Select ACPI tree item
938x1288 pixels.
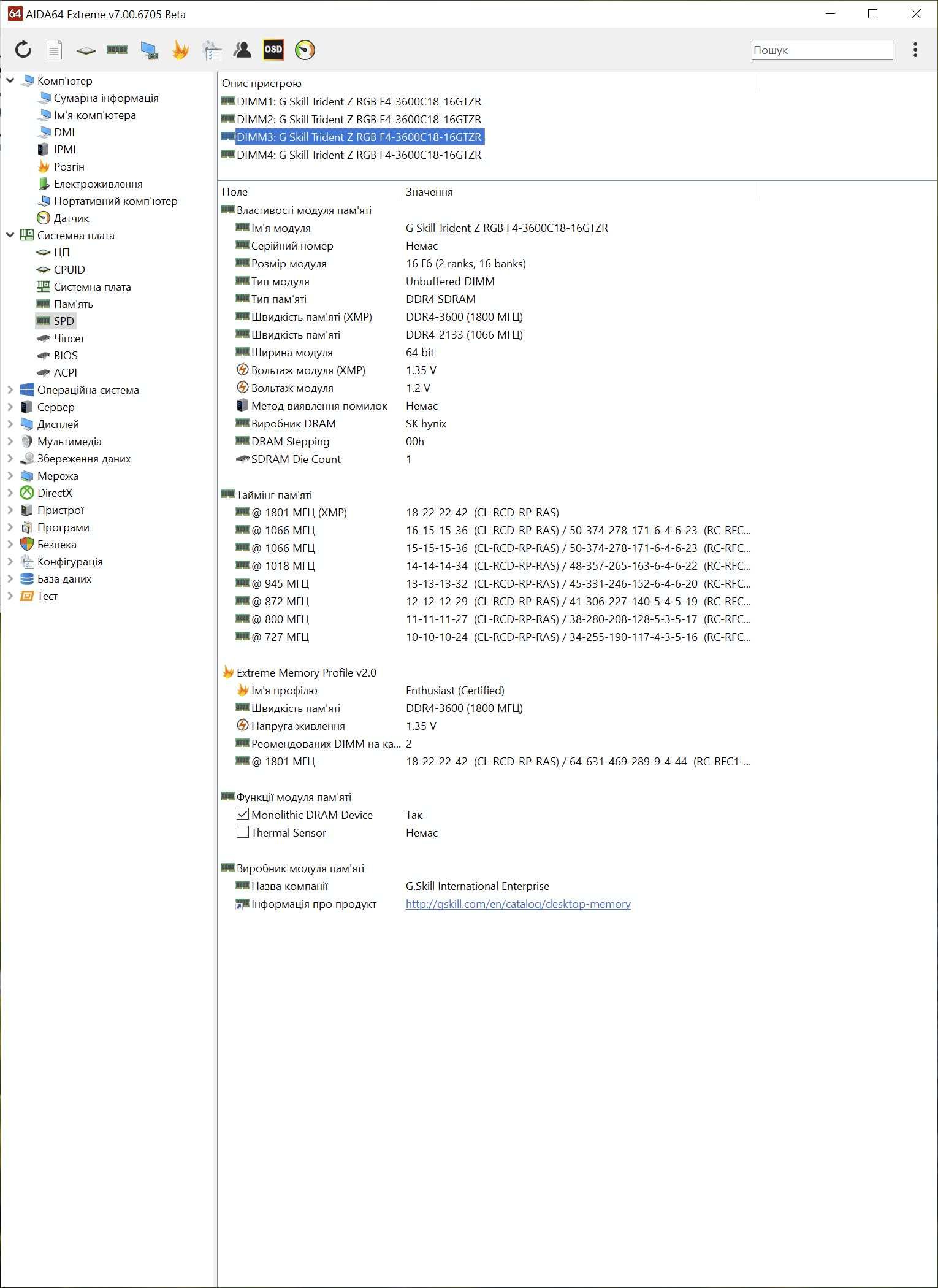click(x=65, y=373)
